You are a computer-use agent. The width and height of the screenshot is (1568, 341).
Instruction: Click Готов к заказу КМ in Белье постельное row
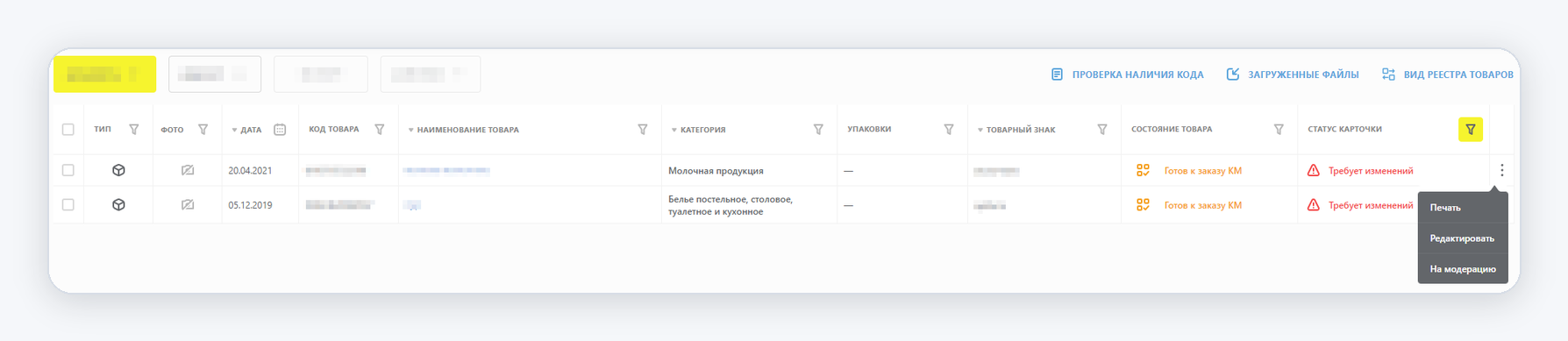[1202, 205]
